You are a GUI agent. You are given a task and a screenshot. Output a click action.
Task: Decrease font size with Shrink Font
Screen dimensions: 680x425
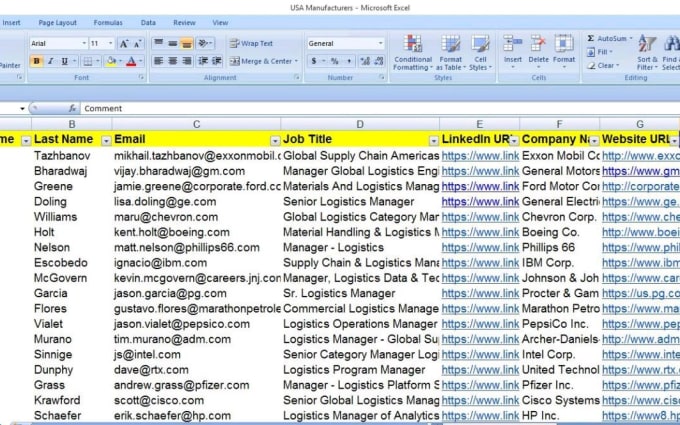click(x=137, y=43)
